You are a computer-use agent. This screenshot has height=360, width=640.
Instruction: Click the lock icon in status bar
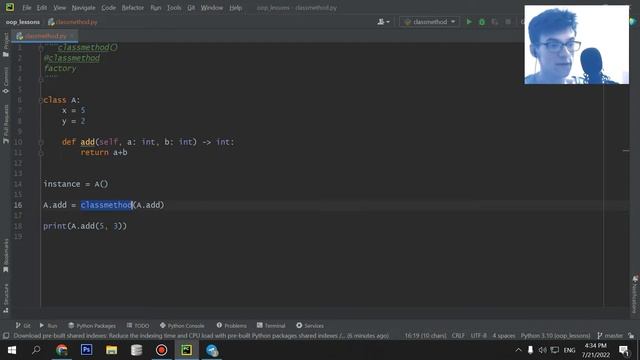pyautogui.click(x=631, y=336)
